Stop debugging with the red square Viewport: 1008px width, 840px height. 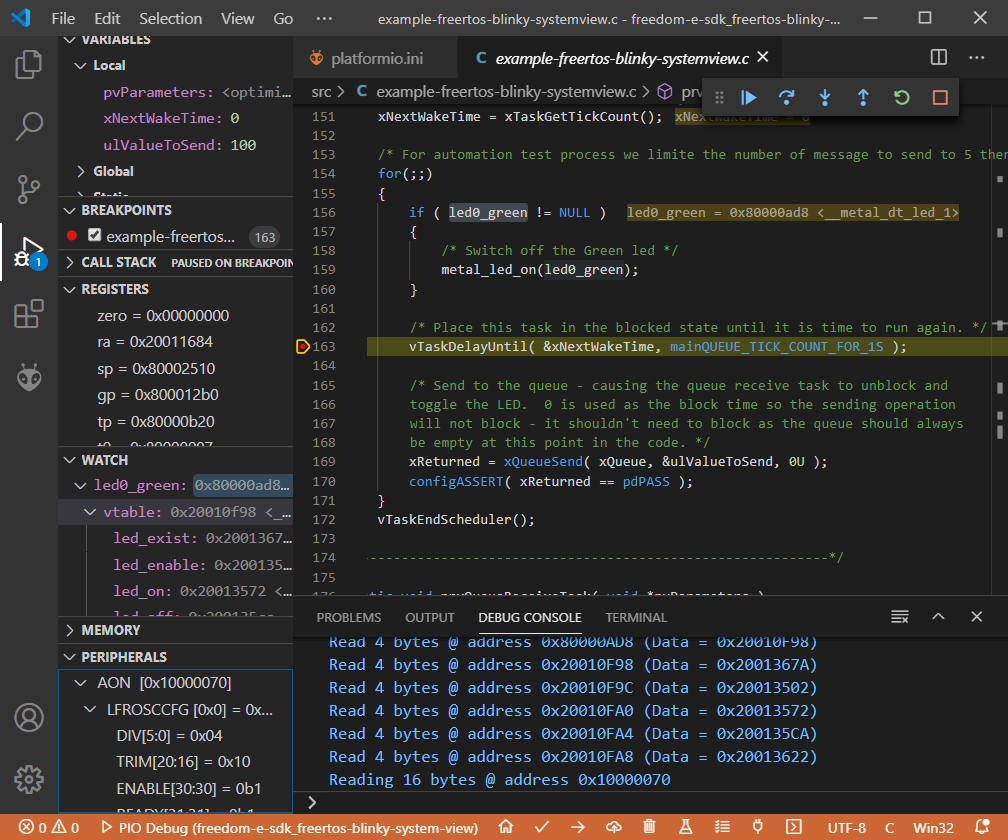pos(938,97)
